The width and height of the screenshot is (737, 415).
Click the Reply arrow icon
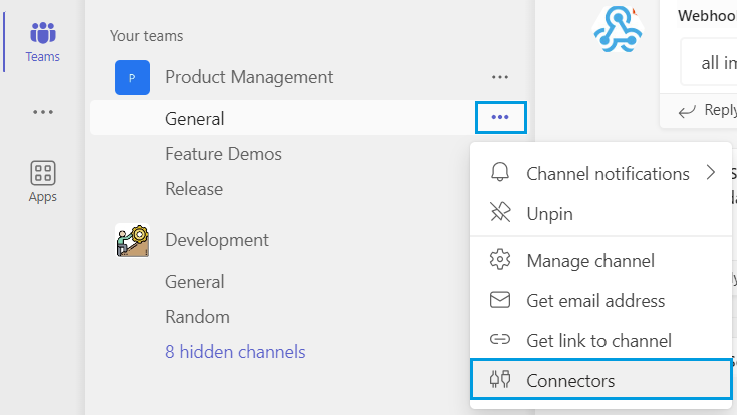687,111
